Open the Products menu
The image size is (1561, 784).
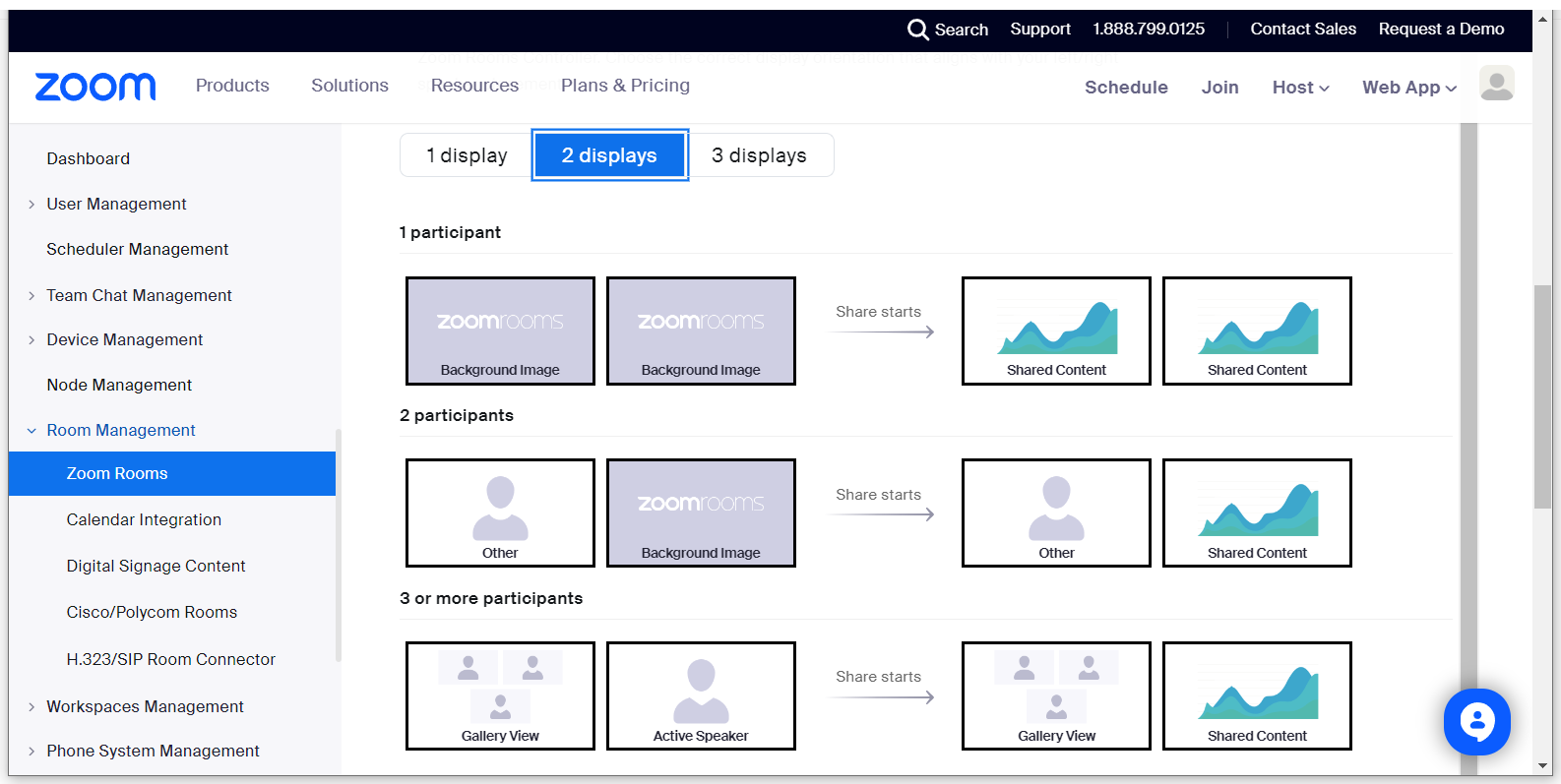(232, 86)
